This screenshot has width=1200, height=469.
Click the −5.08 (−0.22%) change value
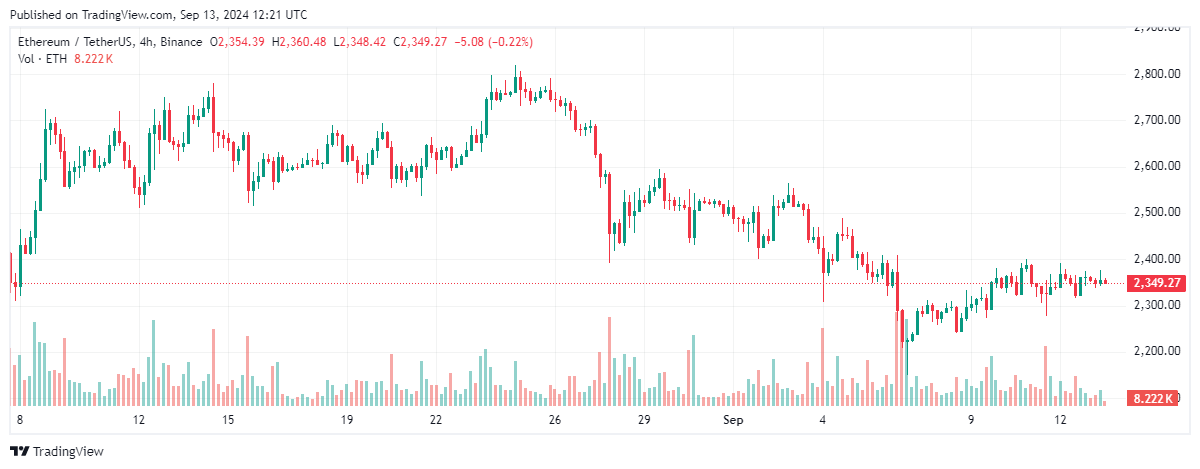coord(493,42)
